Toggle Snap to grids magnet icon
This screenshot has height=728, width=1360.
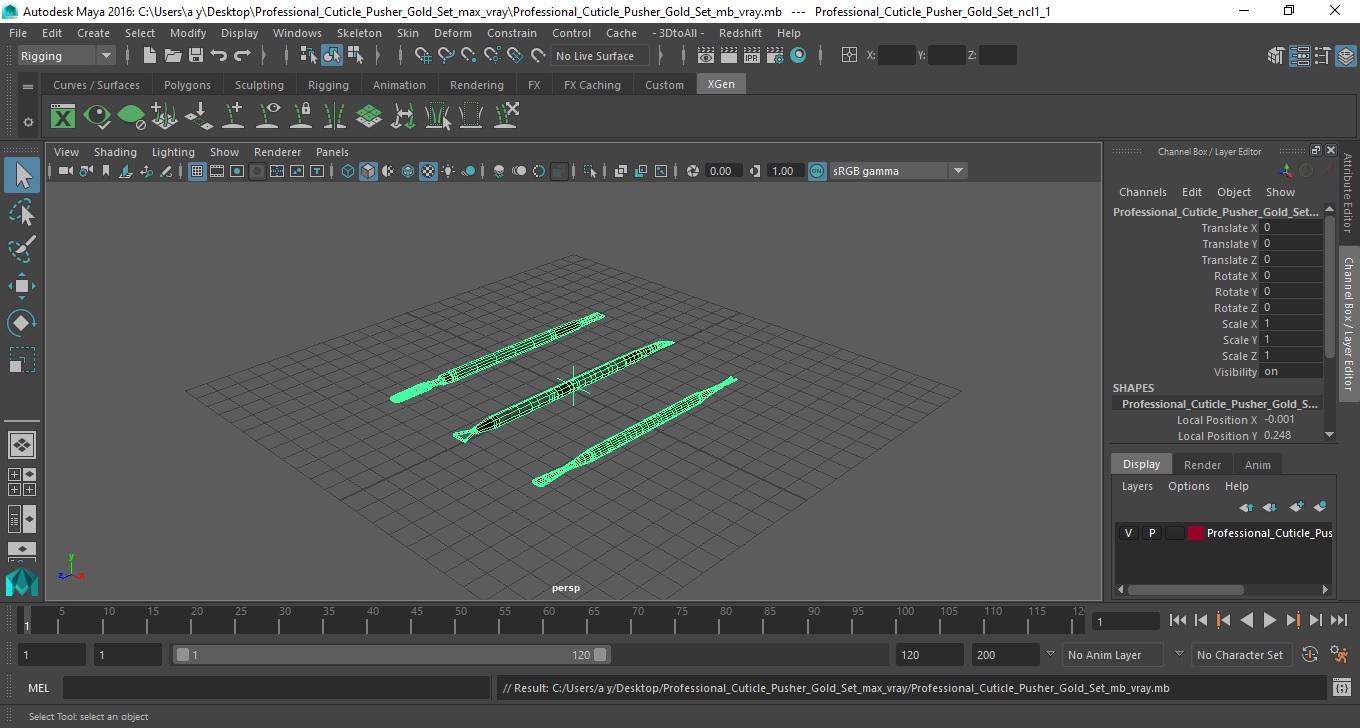click(423, 56)
